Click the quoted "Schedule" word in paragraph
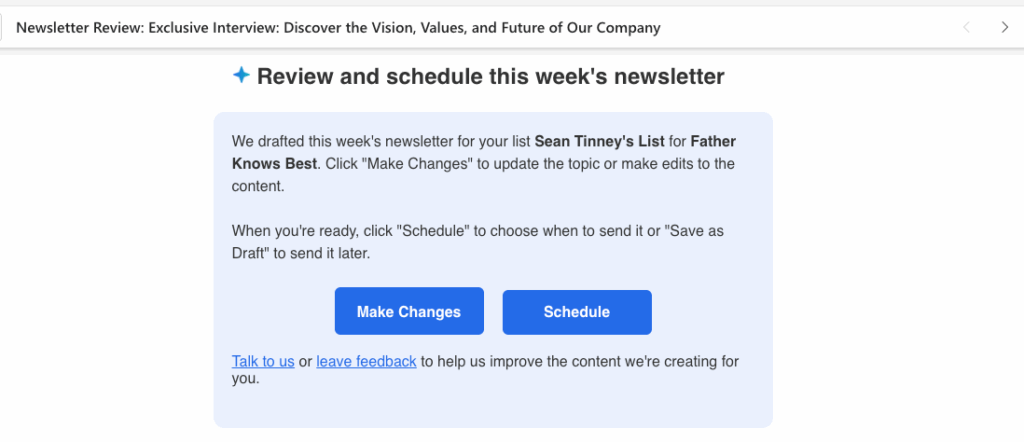This screenshot has height=442, width=1024. [433, 230]
